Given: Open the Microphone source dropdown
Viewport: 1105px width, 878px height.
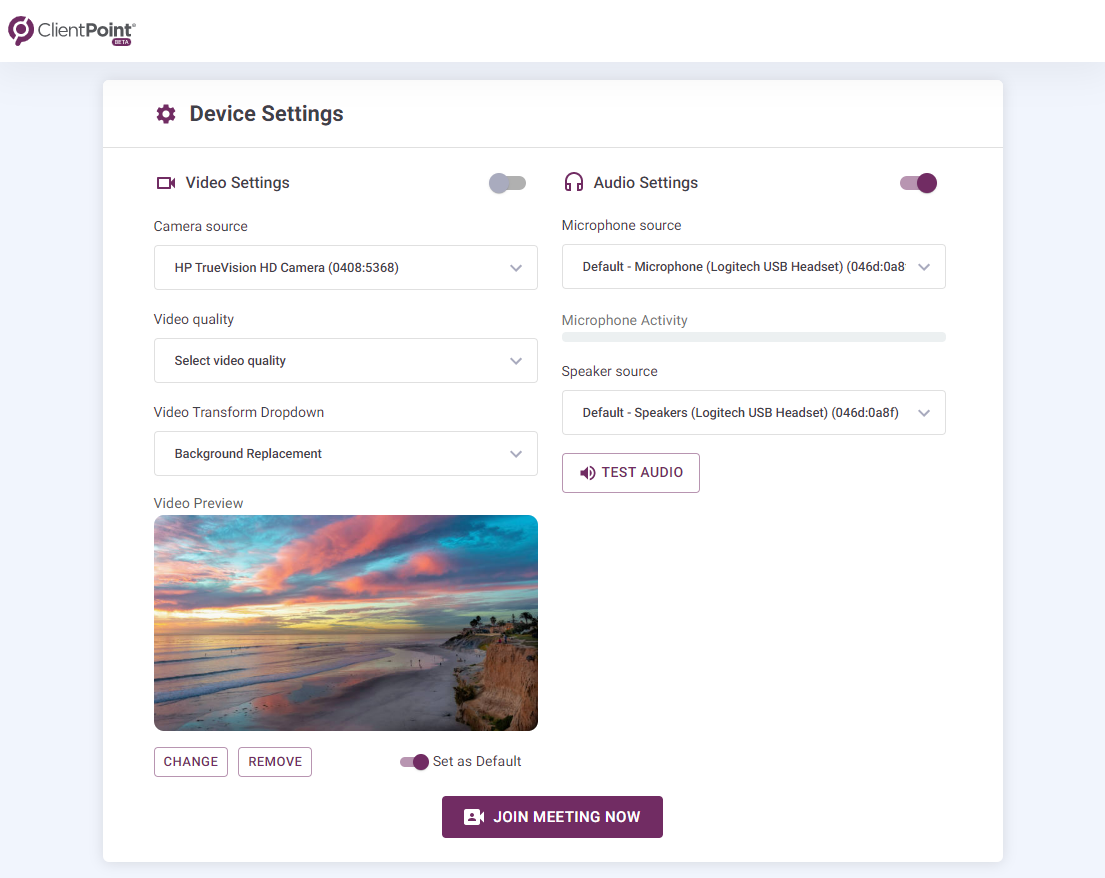Looking at the screenshot, I should tap(753, 266).
